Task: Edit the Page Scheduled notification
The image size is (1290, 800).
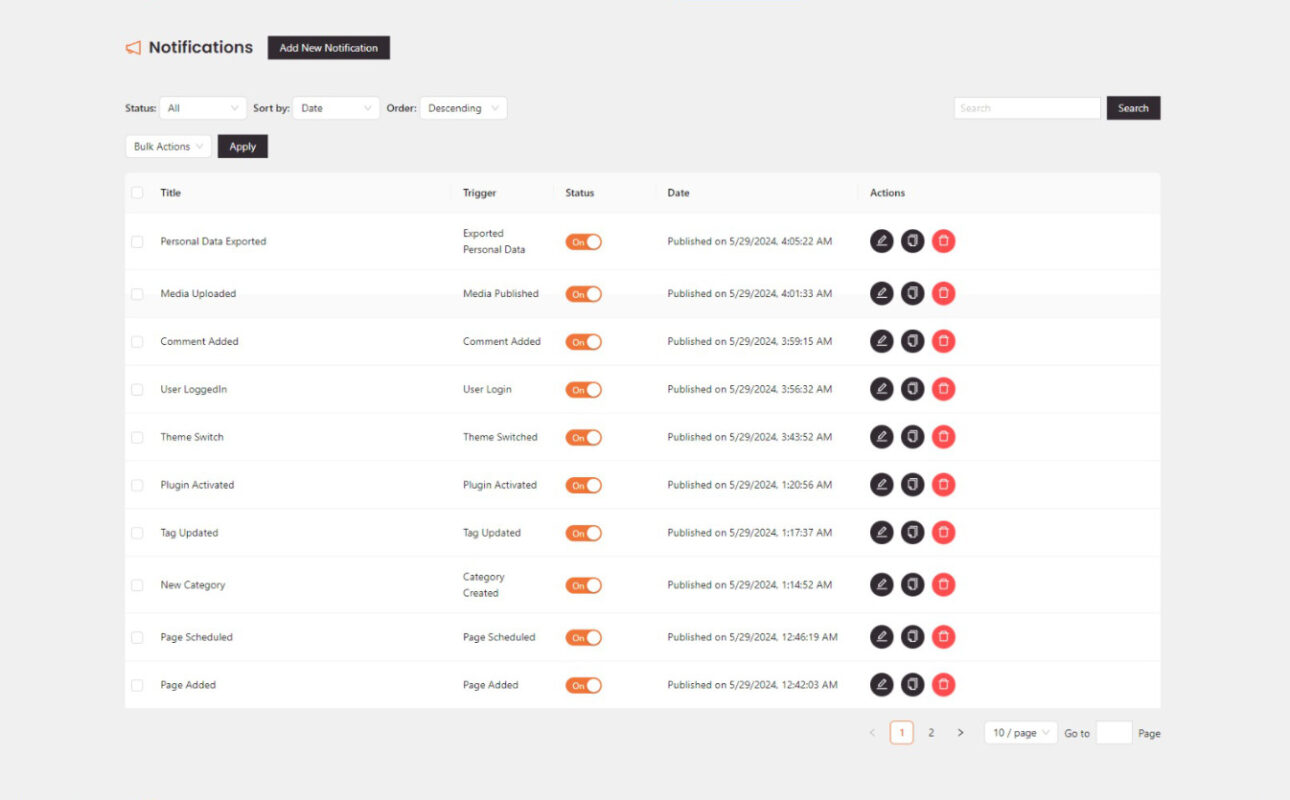Action: [881, 636]
